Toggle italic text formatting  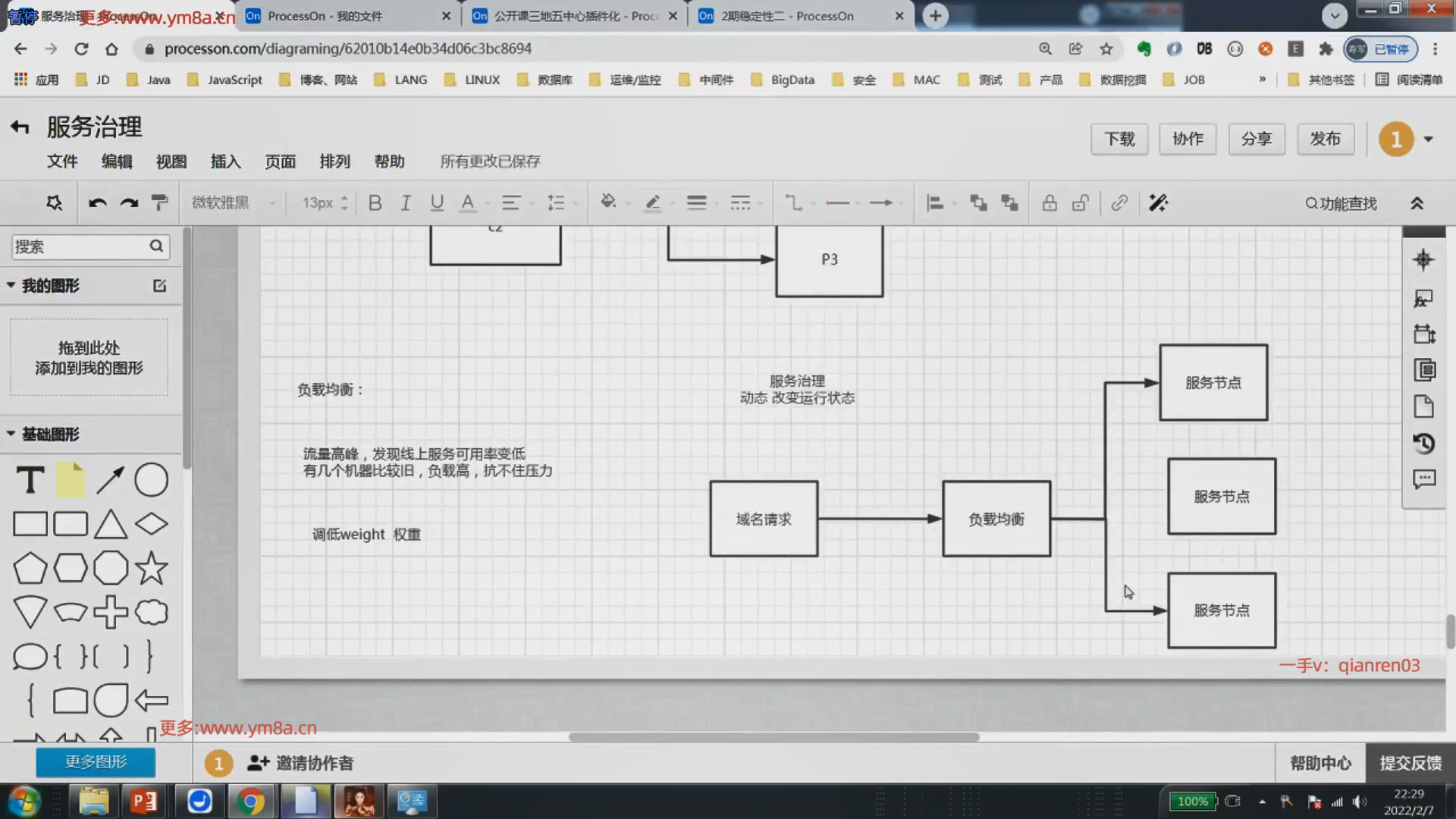click(x=406, y=203)
